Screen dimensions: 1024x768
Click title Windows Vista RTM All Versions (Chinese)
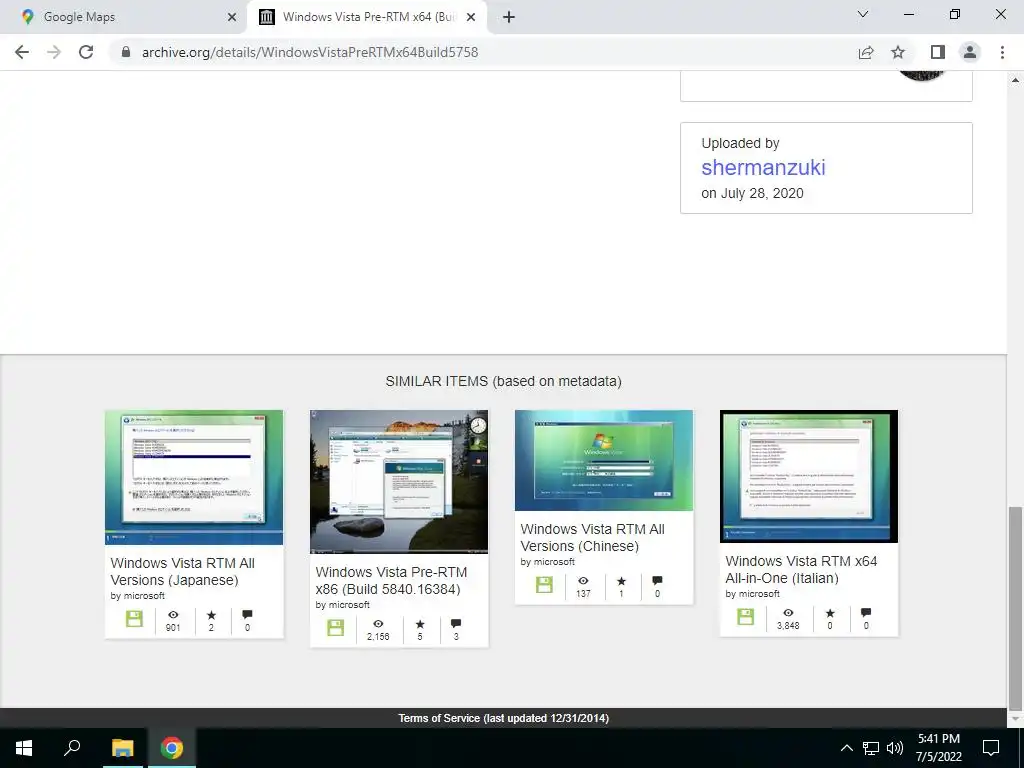tap(592, 537)
